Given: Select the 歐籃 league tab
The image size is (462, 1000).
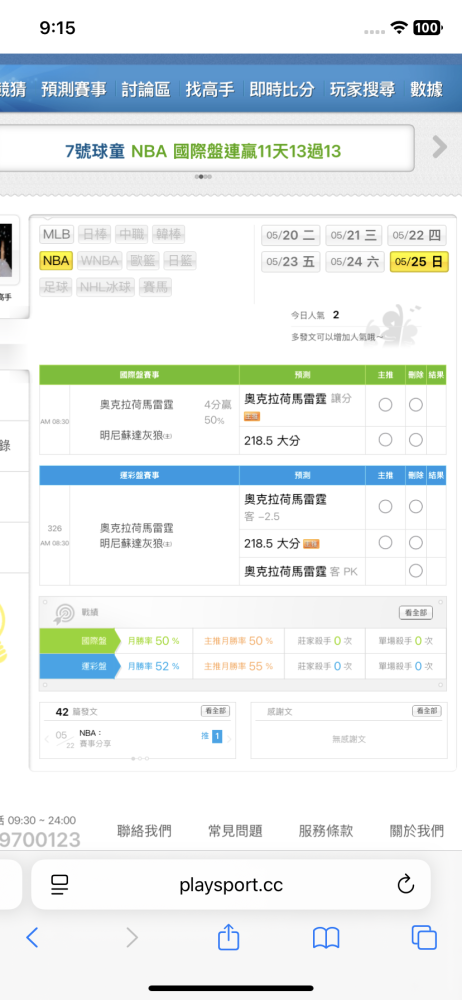Looking at the screenshot, I should pos(143,260).
